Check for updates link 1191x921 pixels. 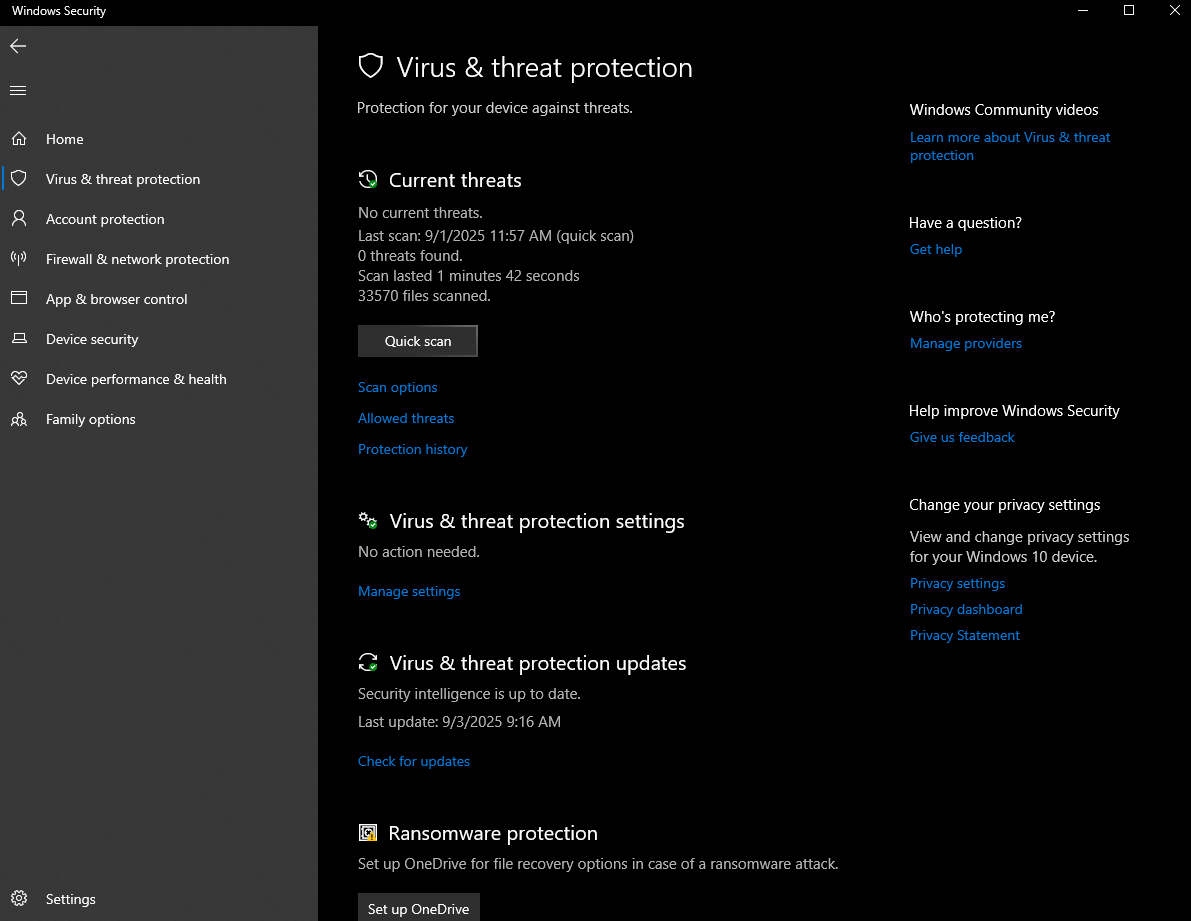pyautogui.click(x=414, y=761)
